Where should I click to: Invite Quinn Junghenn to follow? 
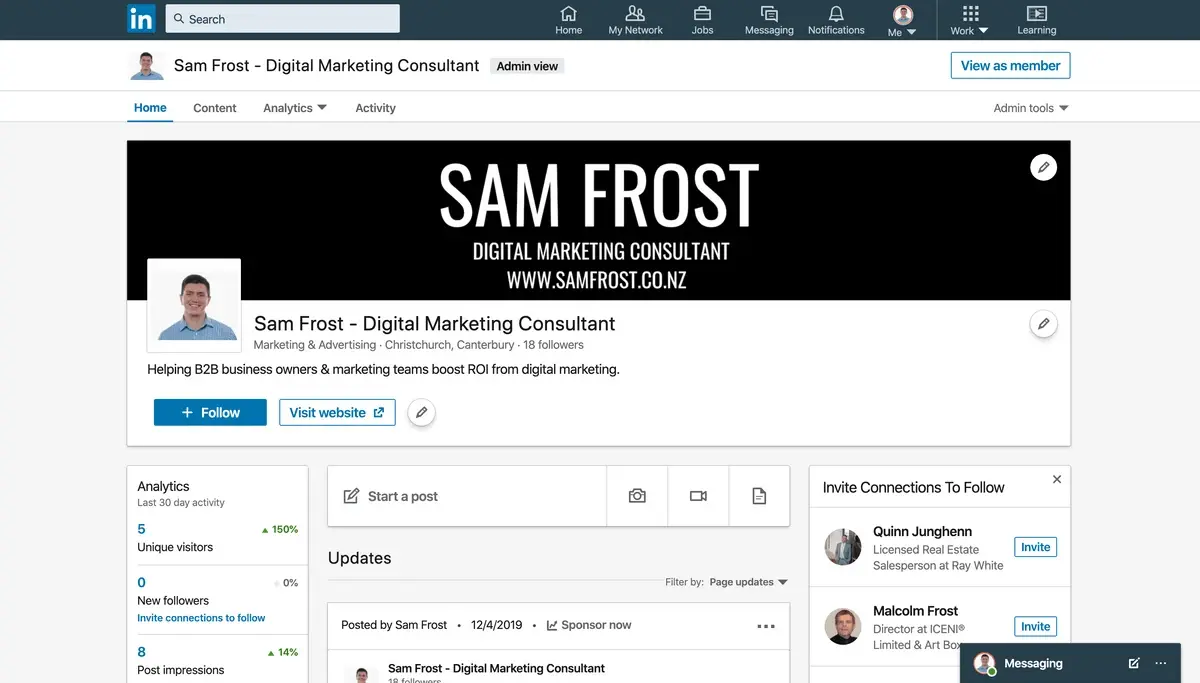tap(1035, 547)
